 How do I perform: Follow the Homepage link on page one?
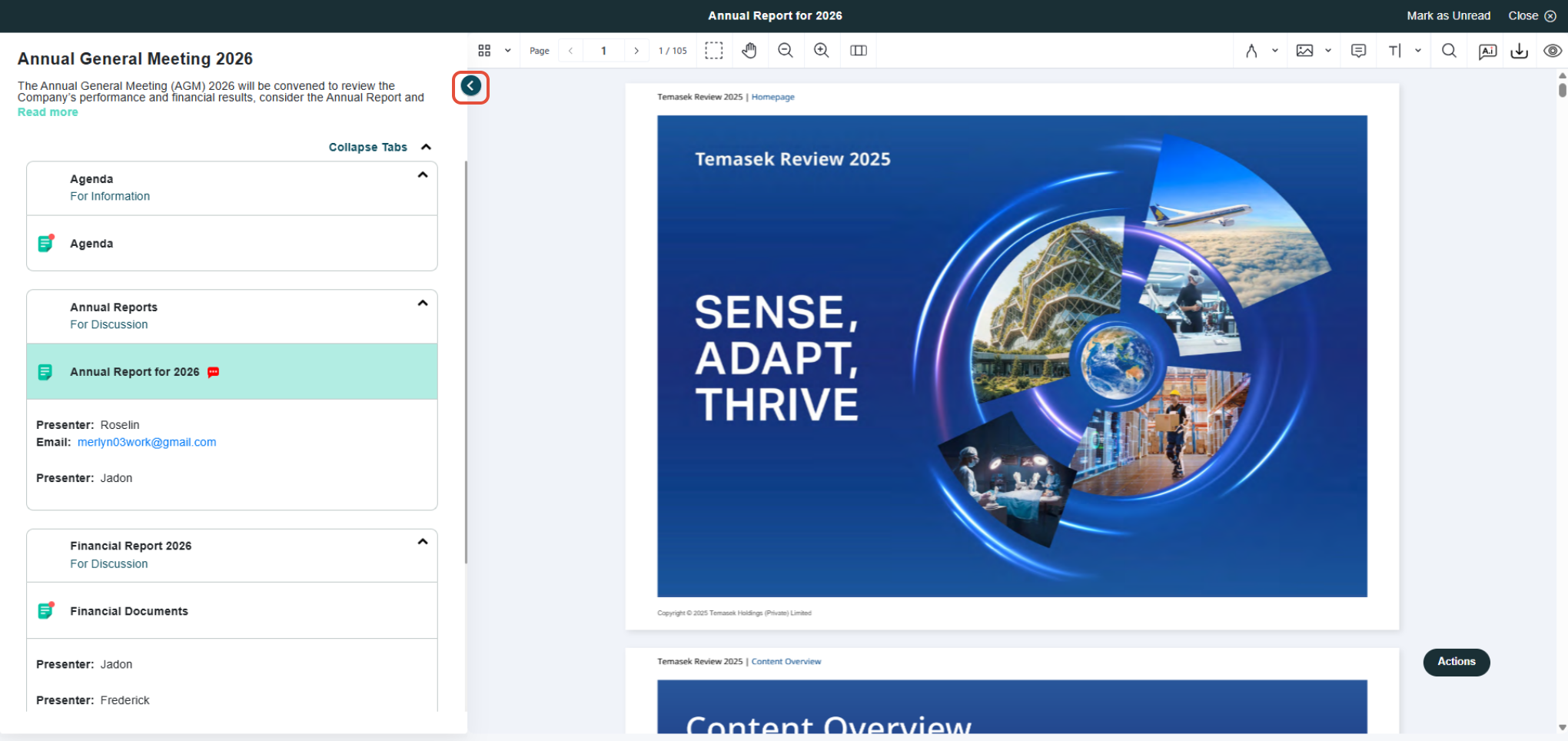(x=773, y=97)
